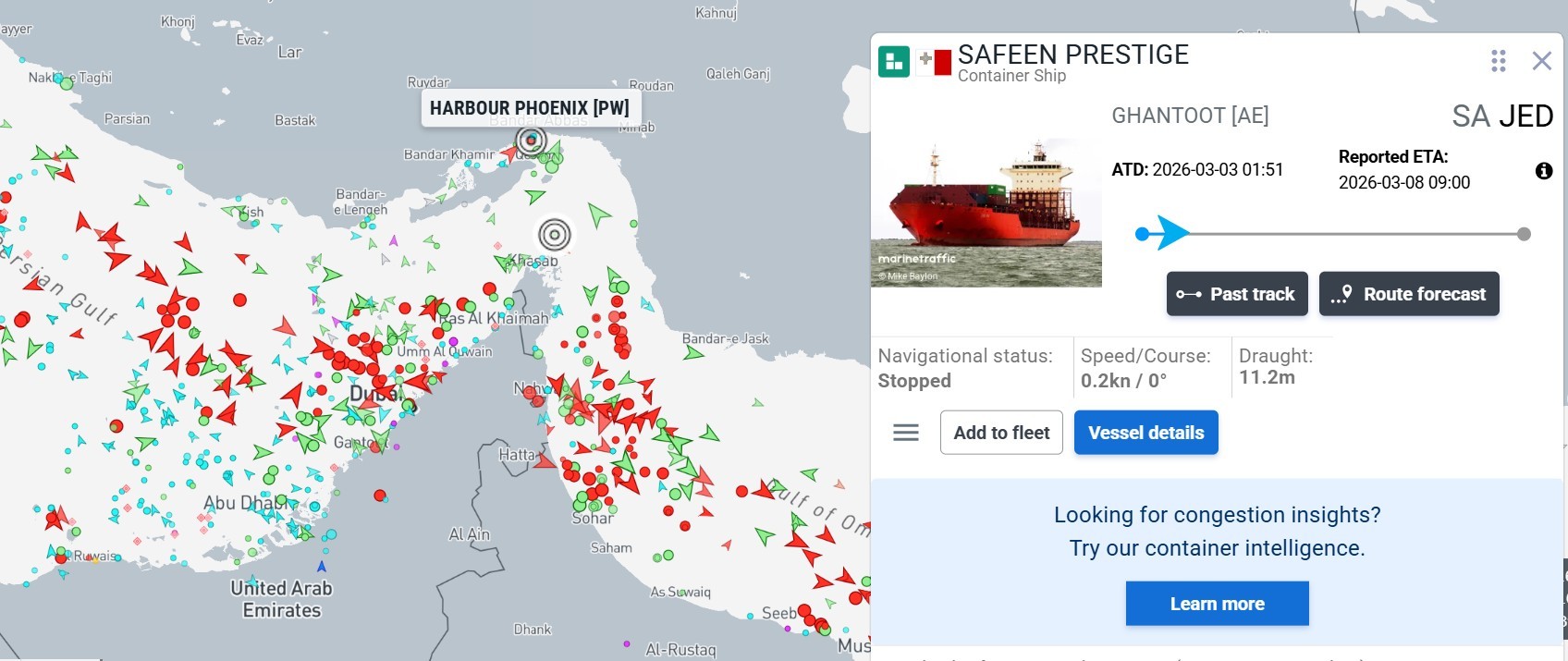The image size is (1568, 661).
Task: Open the green vessel type icon
Action: [x=894, y=62]
